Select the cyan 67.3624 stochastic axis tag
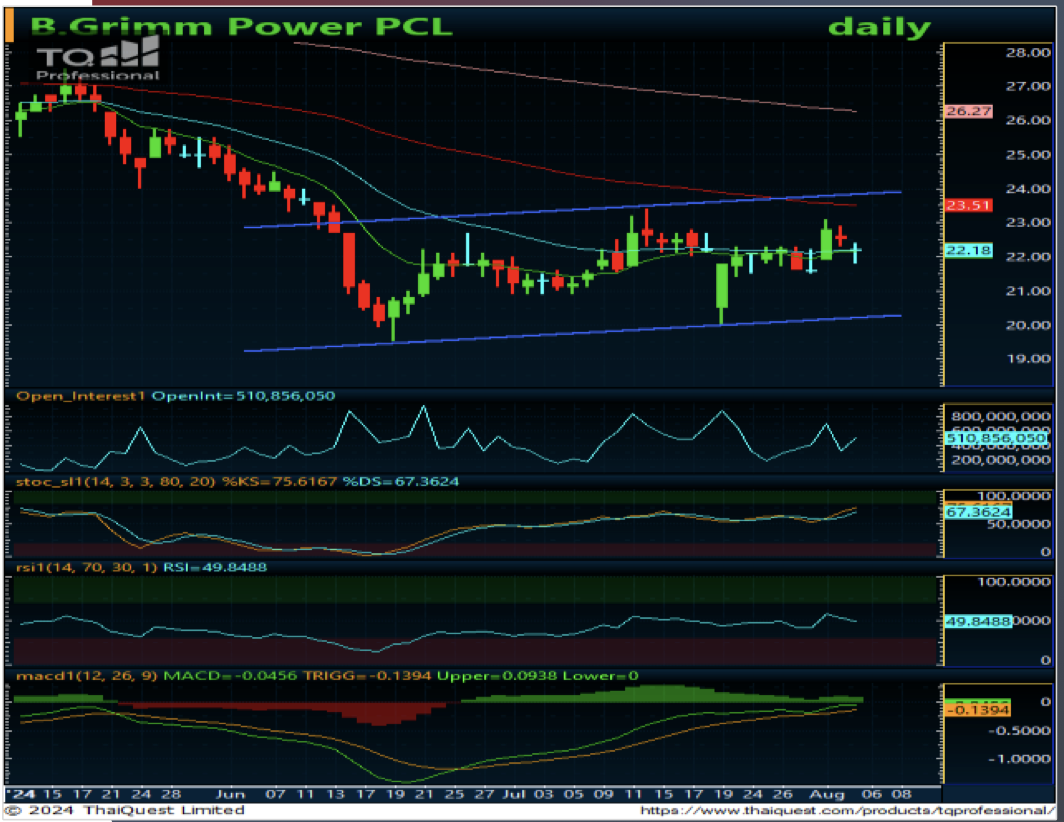 [978, 512]
